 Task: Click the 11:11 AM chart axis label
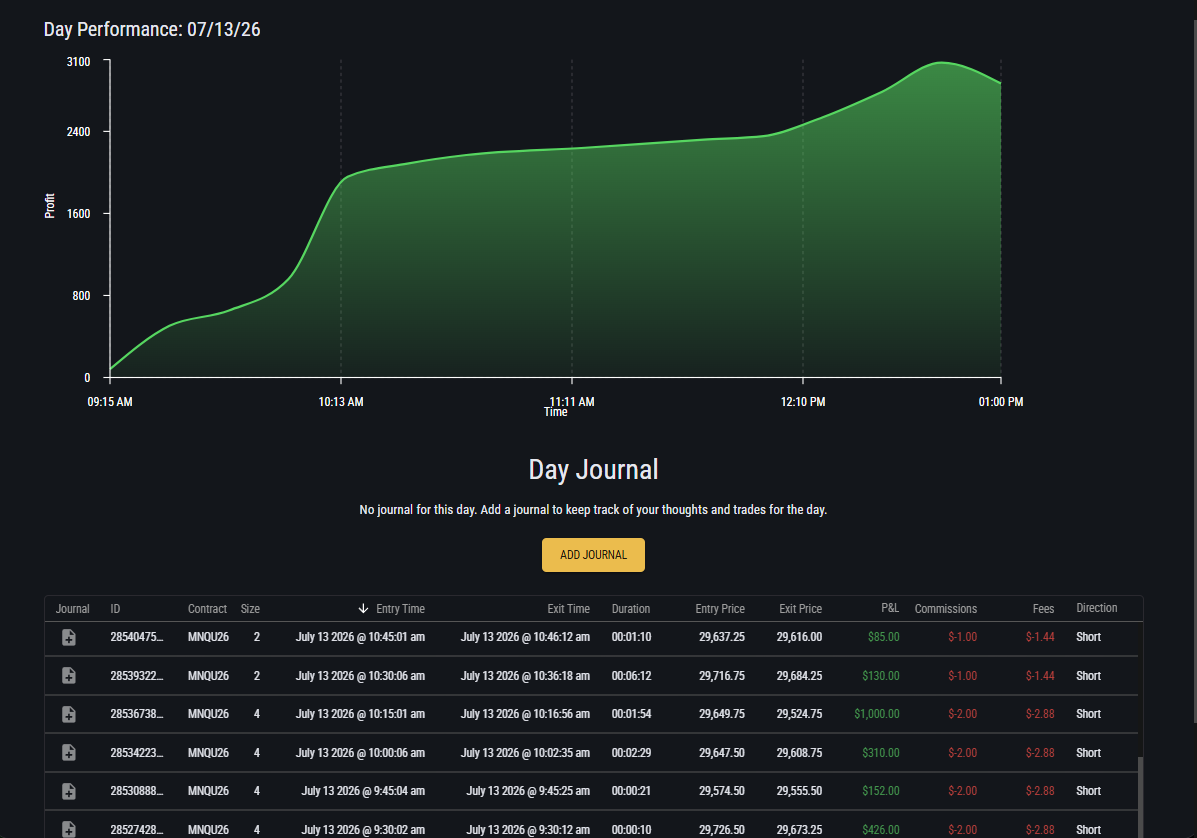(572, 401)
